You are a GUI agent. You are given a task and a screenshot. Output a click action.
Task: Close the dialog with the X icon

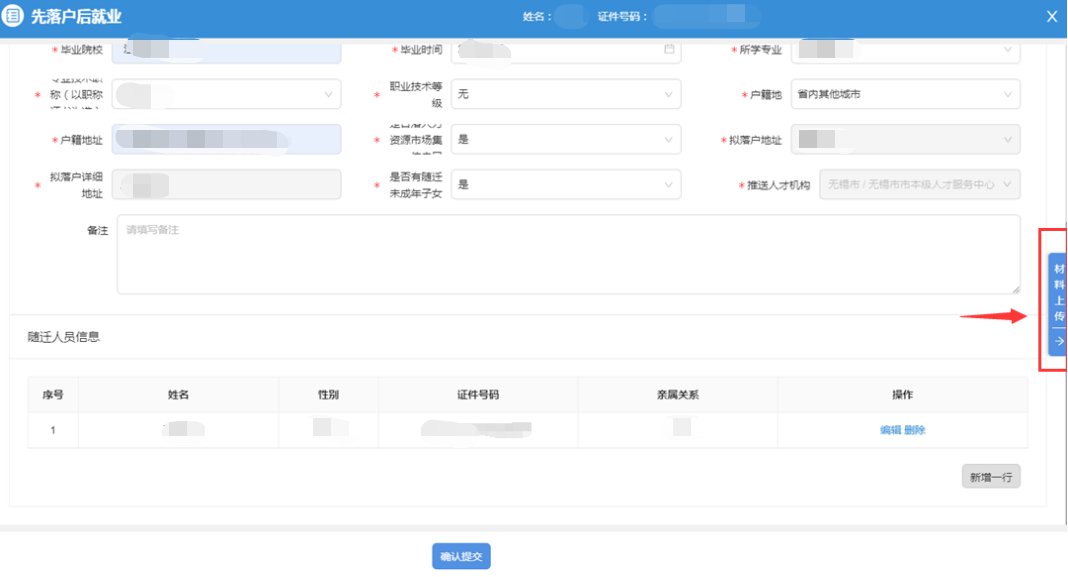click(1051, 16)
